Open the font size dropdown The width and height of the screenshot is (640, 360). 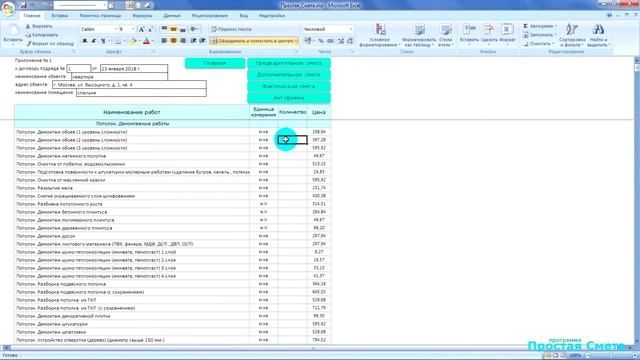133,29
